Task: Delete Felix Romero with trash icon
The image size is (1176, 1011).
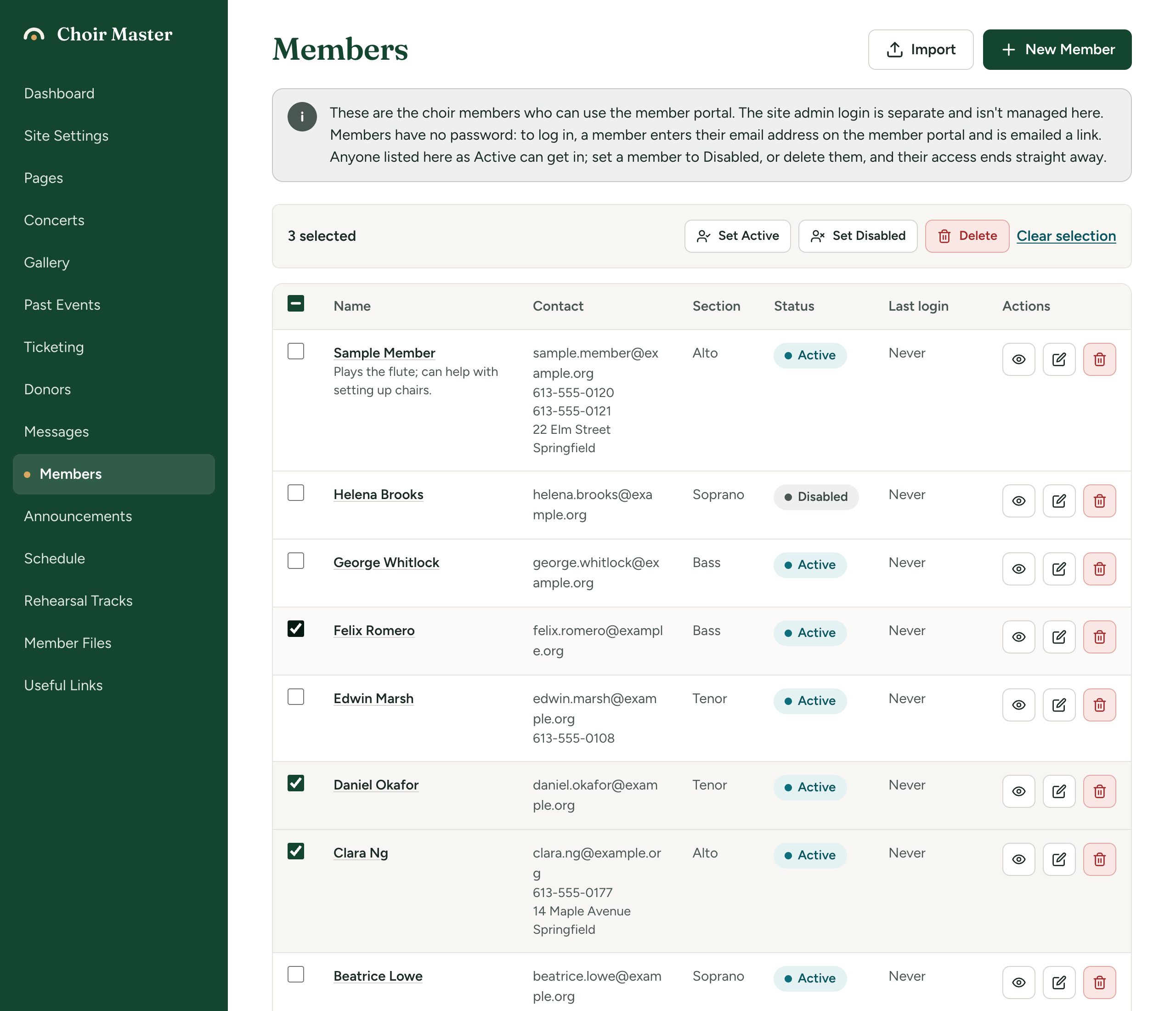Action: pos(1099,637)
